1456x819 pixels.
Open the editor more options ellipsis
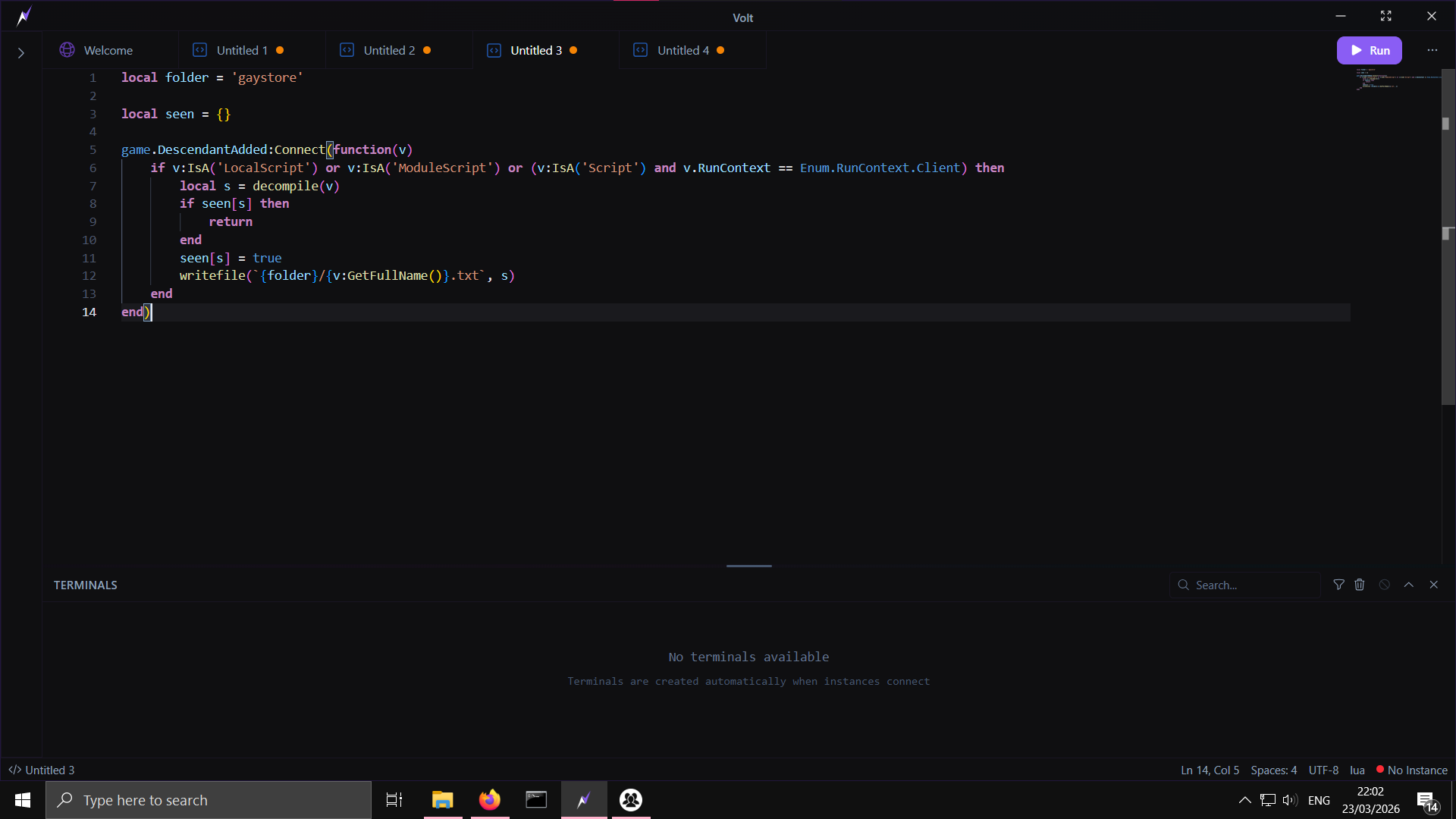pyautogui.click(x=1432, y=51)
